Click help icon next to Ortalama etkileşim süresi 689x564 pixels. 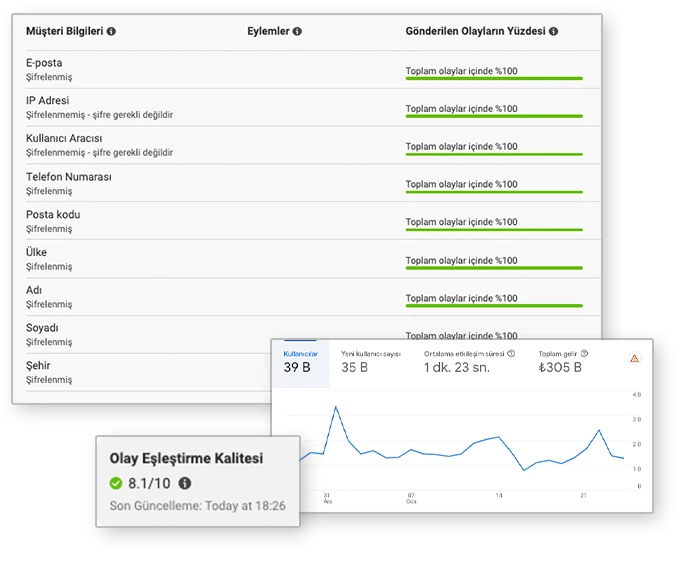tap(511, 354)
